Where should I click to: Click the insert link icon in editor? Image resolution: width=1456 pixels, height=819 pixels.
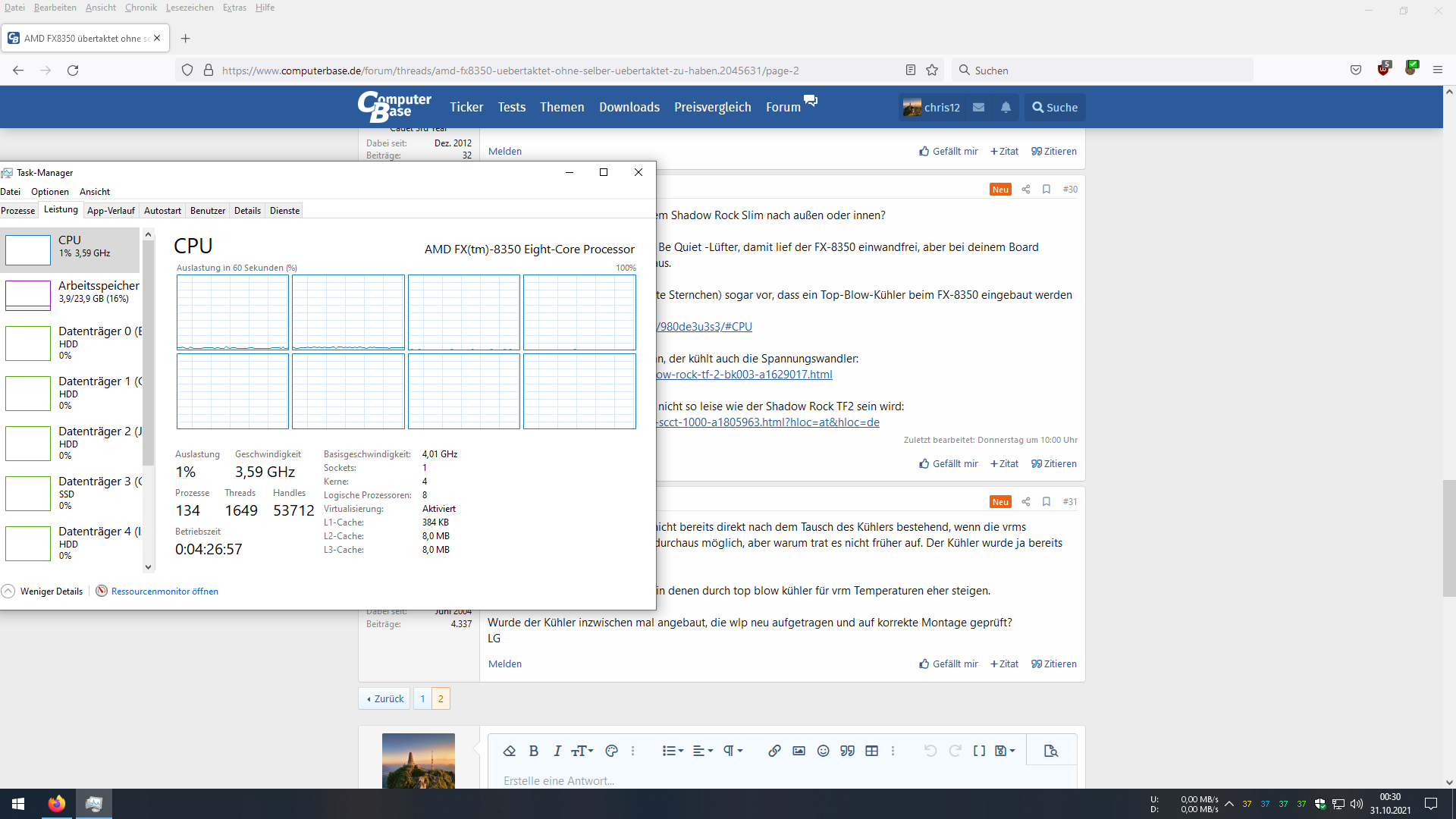point(774,751)
